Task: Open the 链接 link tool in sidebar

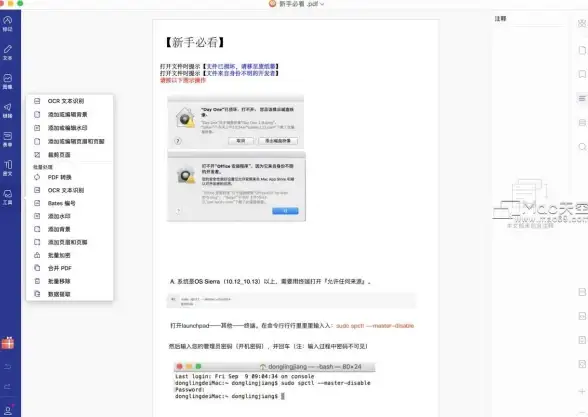Action: 8,110
